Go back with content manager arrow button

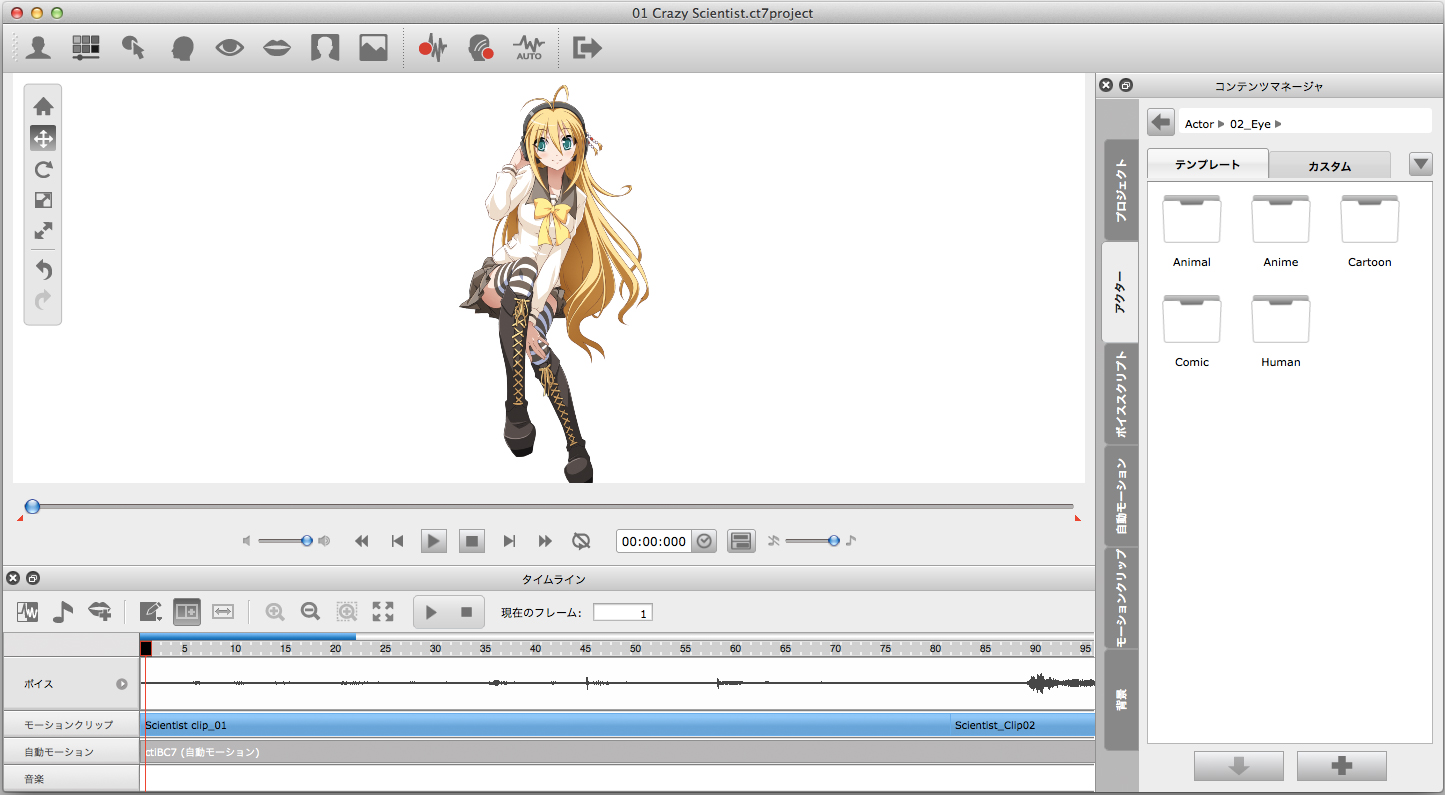1161,123
